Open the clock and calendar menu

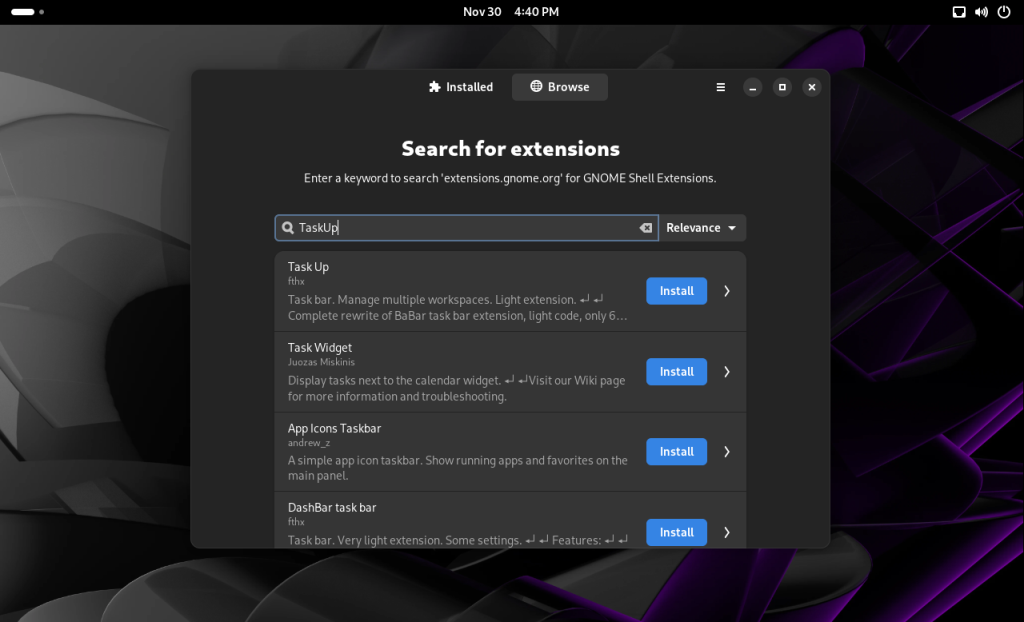click(511, 12)
